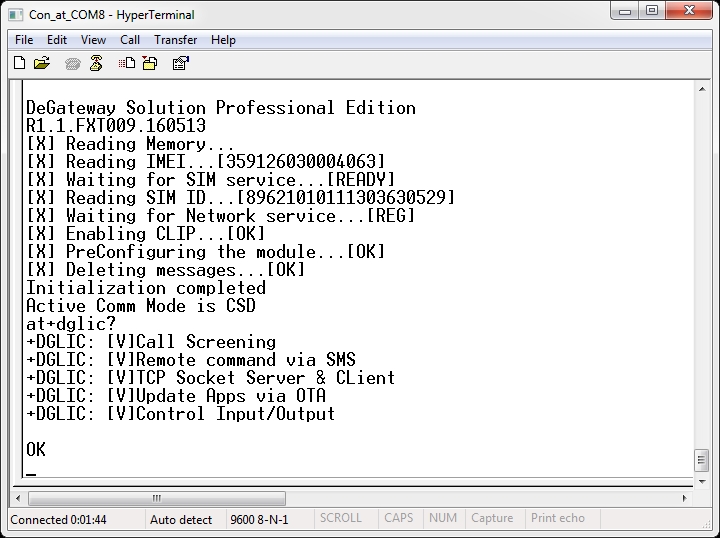
Task: Click the Open file folder icon
Action: (x=42, y=63)
